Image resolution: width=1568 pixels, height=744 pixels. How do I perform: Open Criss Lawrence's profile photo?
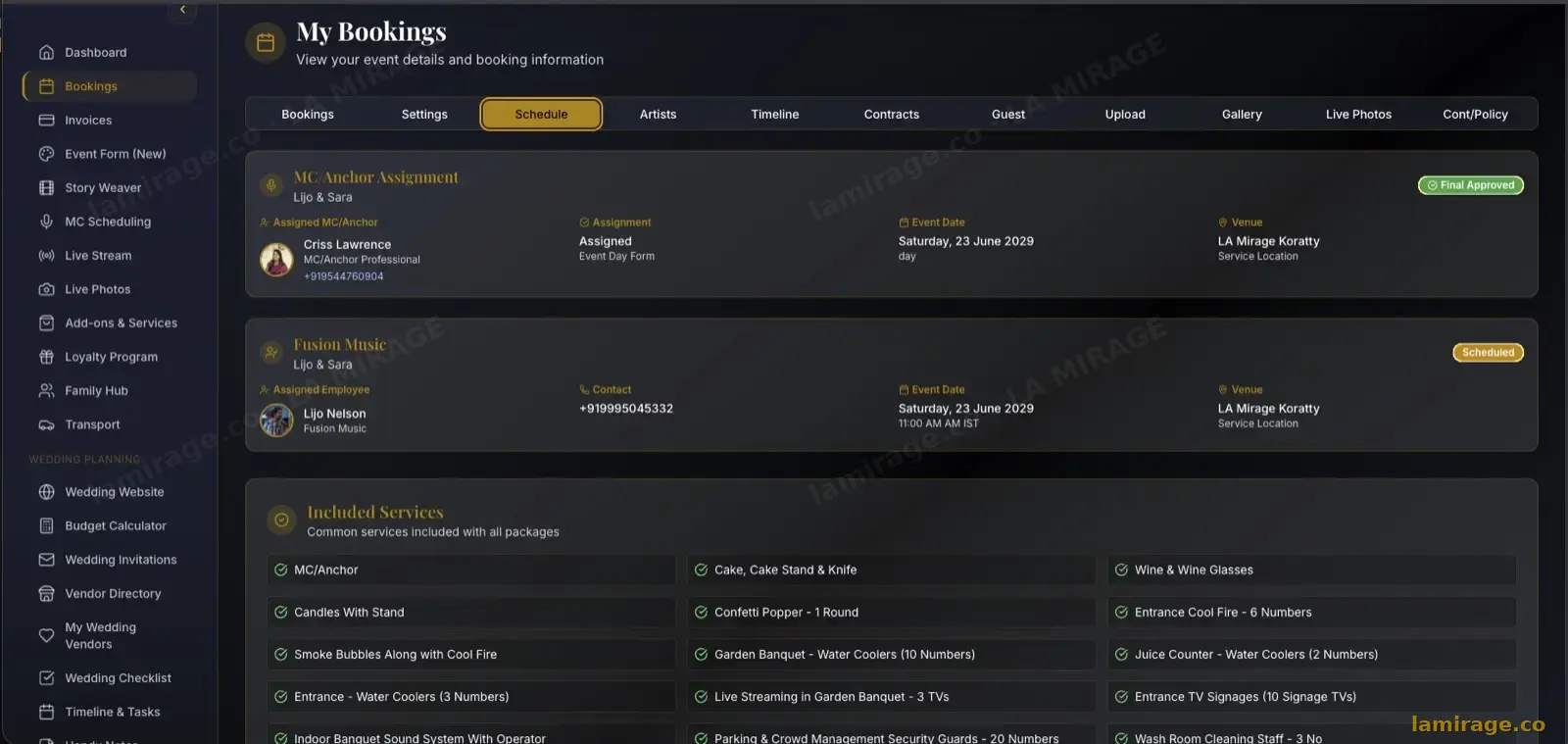tap(276, 260)
